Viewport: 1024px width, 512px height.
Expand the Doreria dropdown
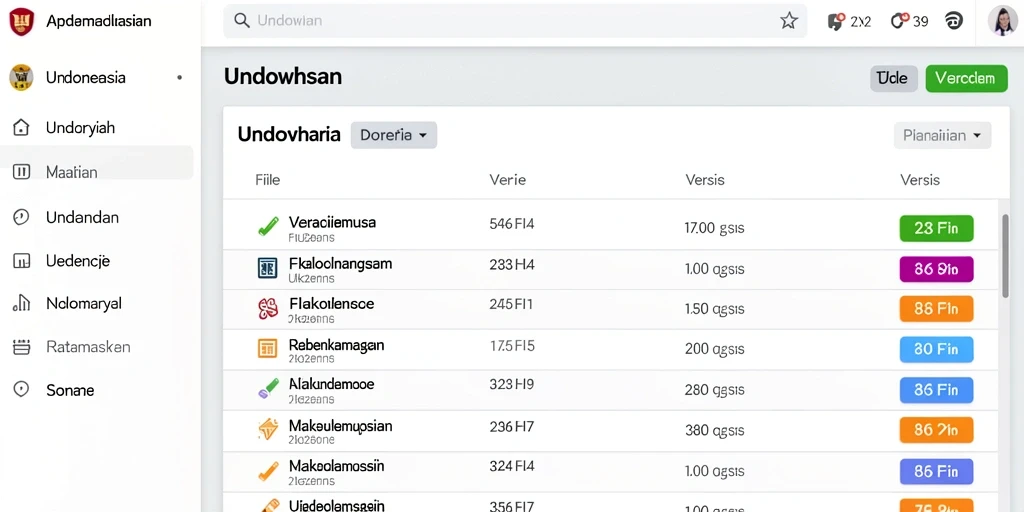394,135
